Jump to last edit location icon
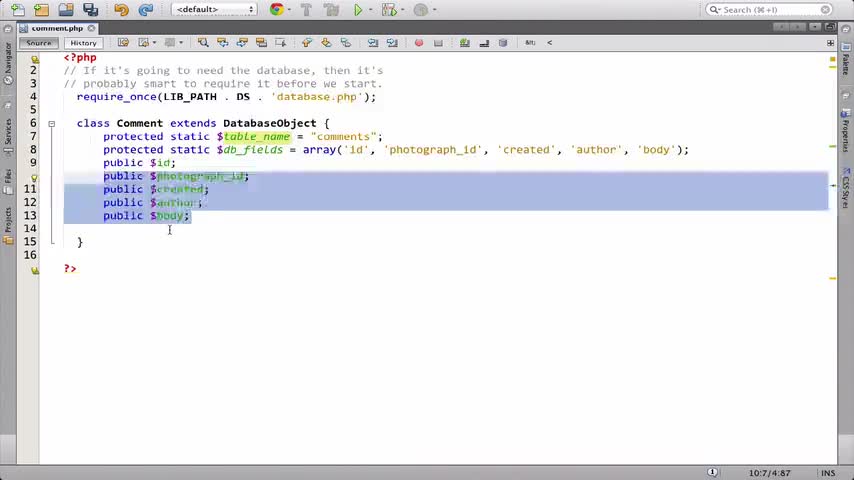Viewport: 854px width, 480px height. 123,42
